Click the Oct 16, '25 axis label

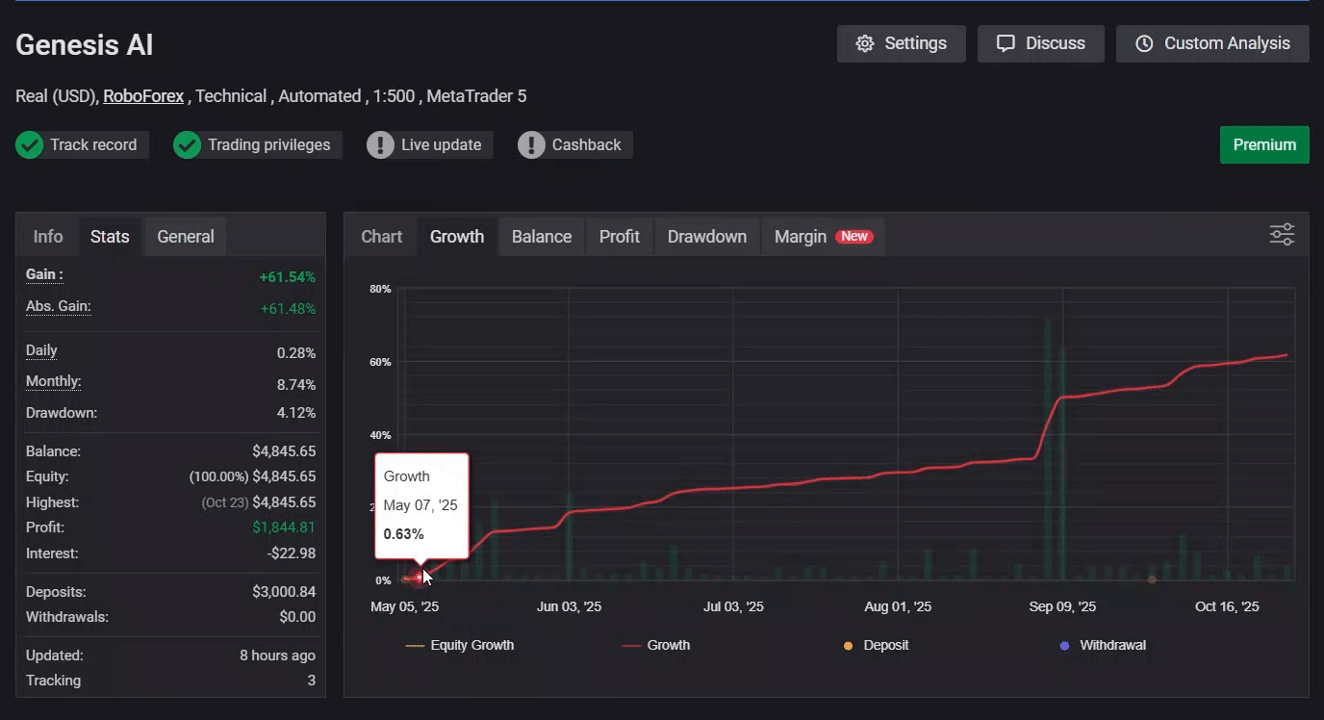click(1227, 607)
